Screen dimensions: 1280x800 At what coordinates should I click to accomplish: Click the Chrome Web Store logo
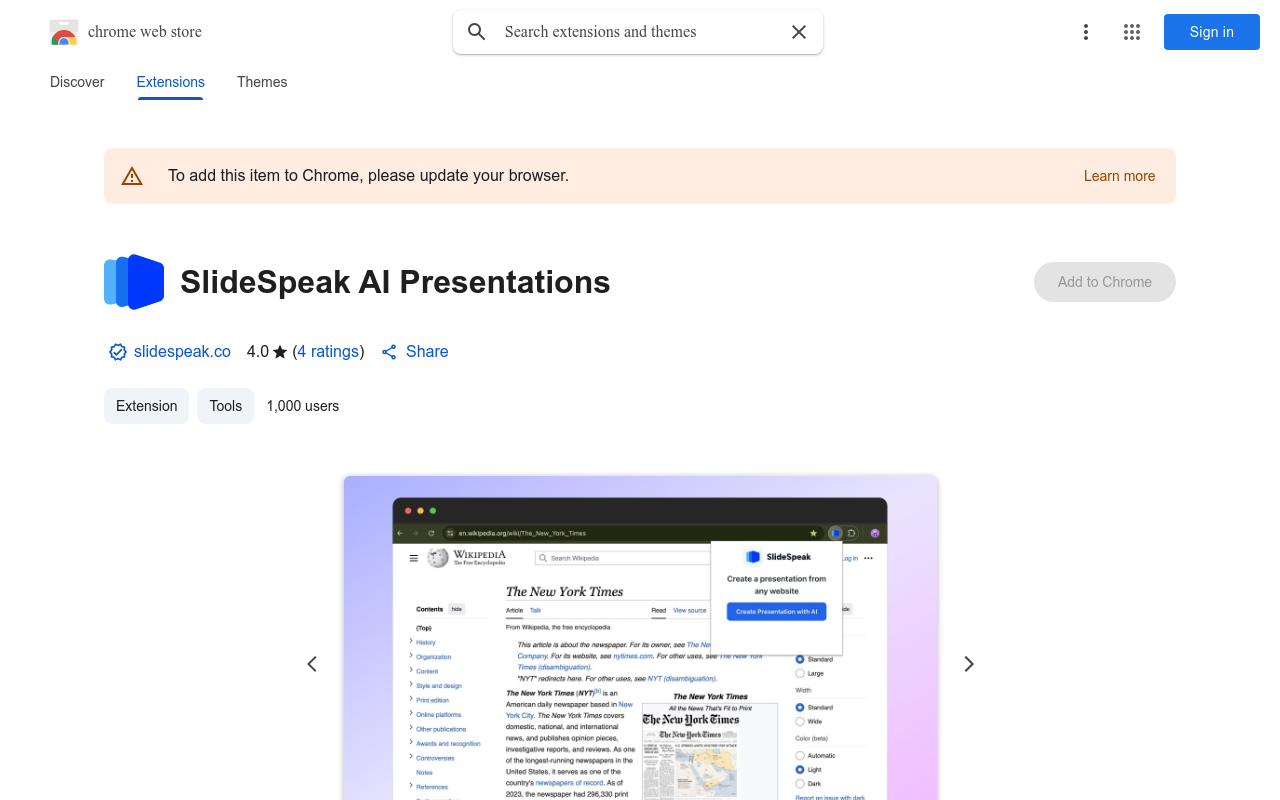tap(64, 32)
